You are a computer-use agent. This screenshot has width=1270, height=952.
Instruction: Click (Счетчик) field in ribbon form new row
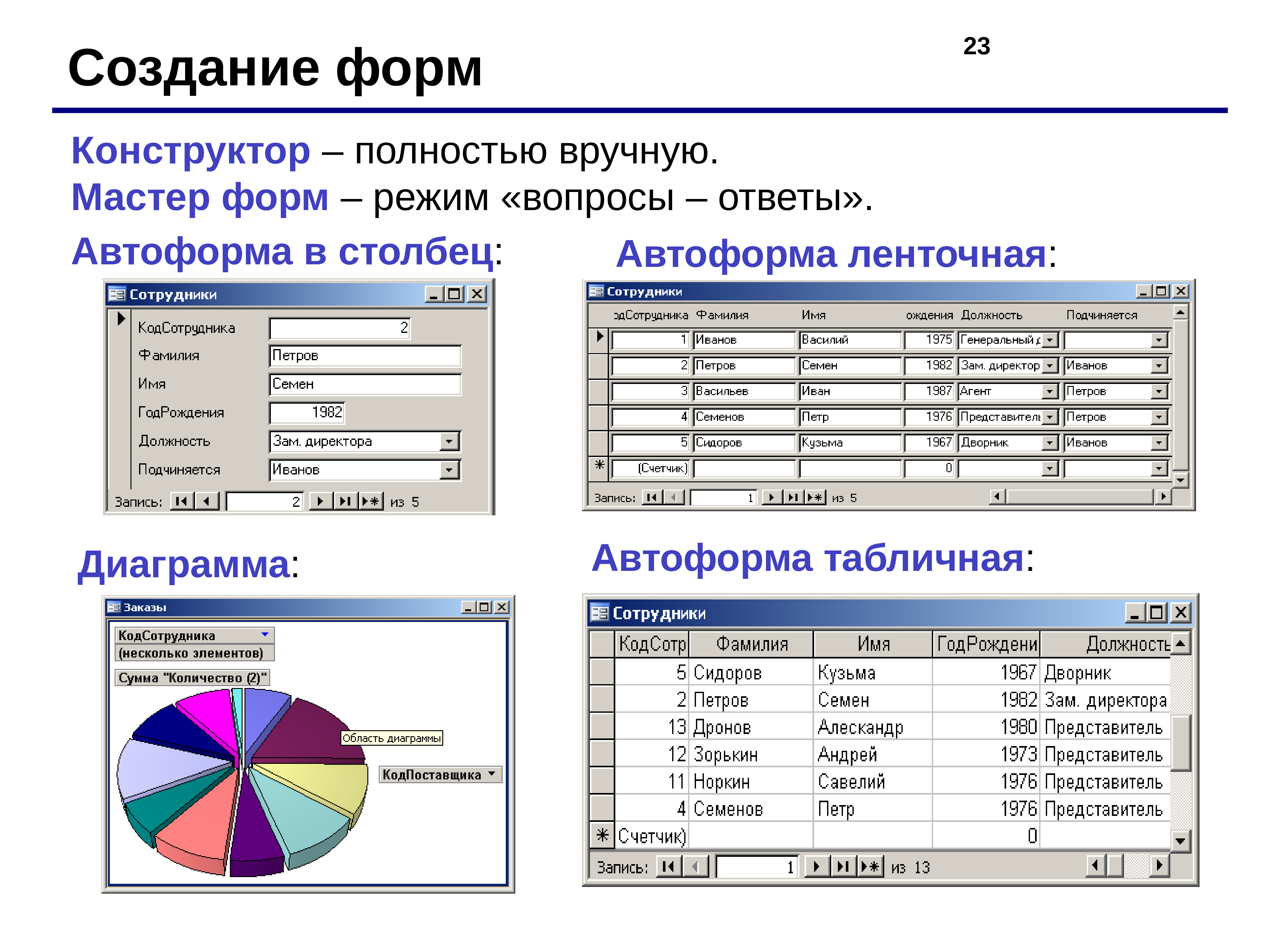pos(651,468)
